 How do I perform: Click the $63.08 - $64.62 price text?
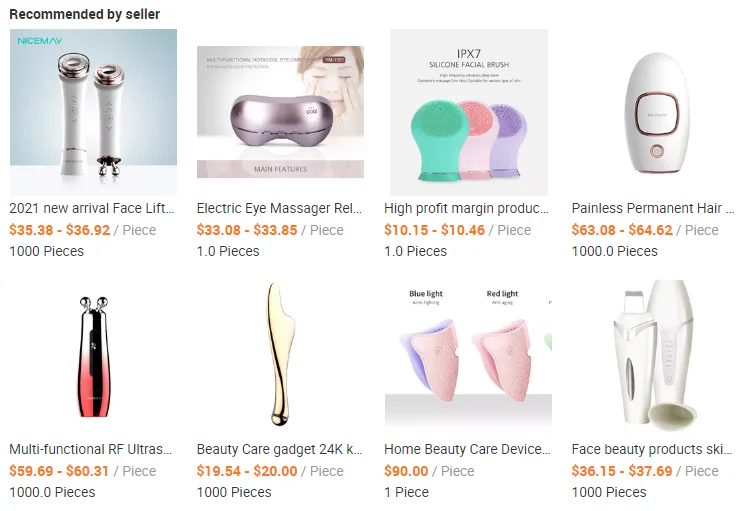[x=622, y=230]
